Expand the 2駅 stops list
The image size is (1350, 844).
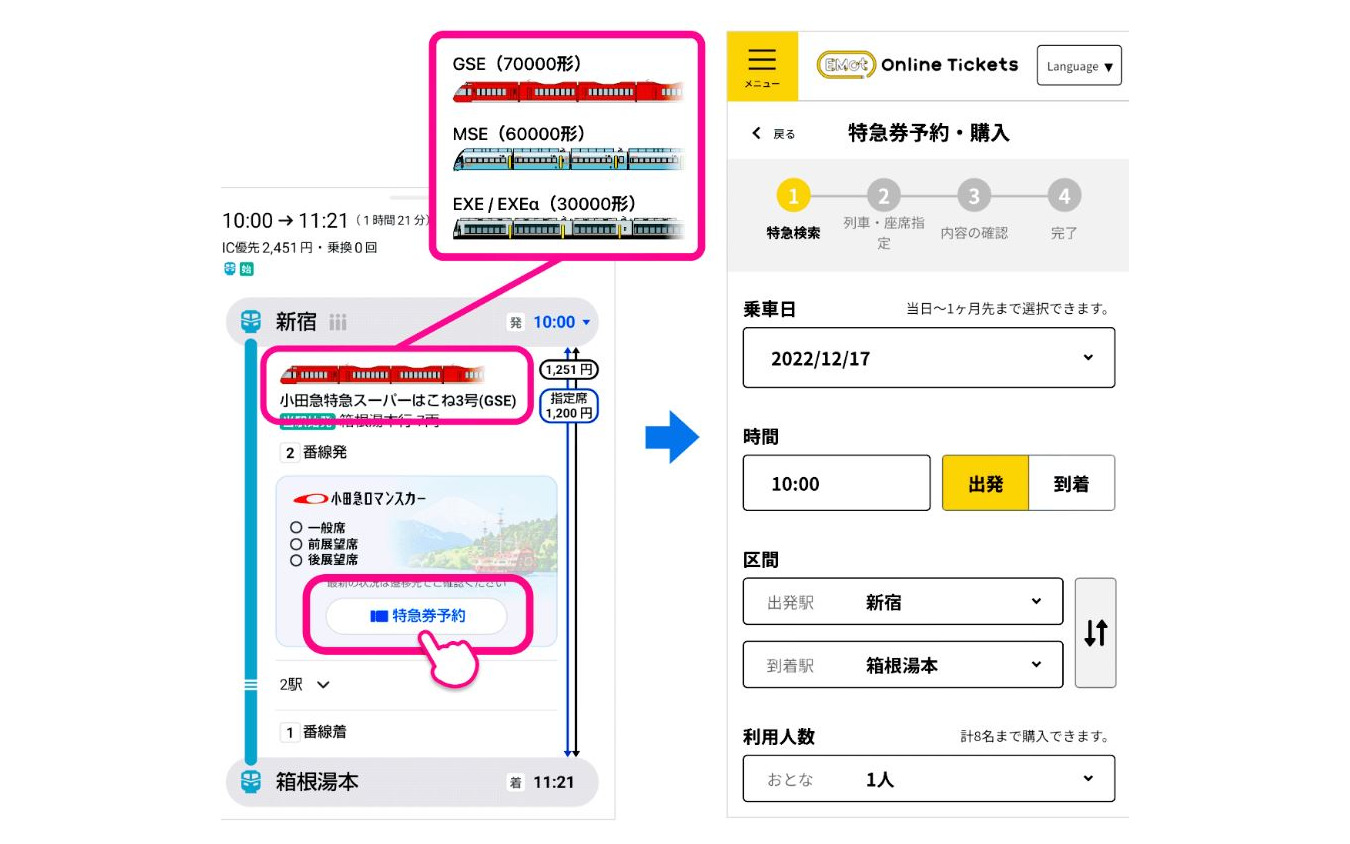tap(305, 685)
